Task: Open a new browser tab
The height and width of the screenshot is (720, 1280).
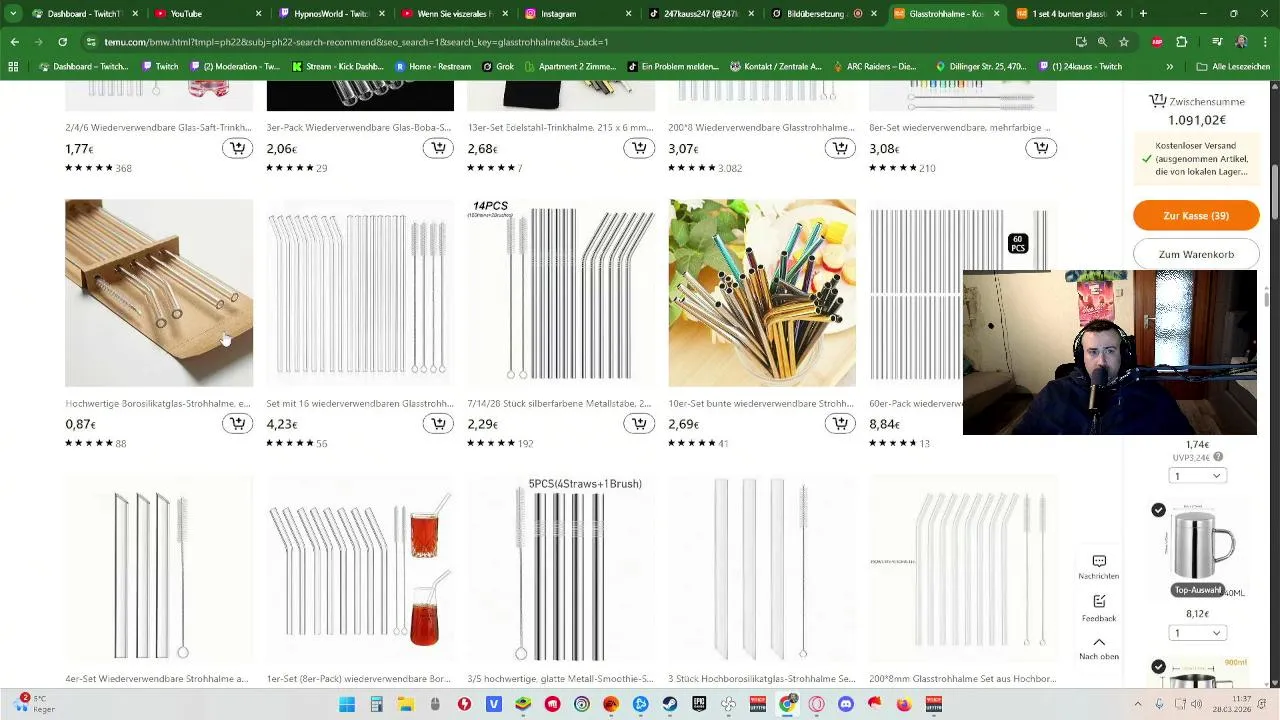Action: point(1143,14)
